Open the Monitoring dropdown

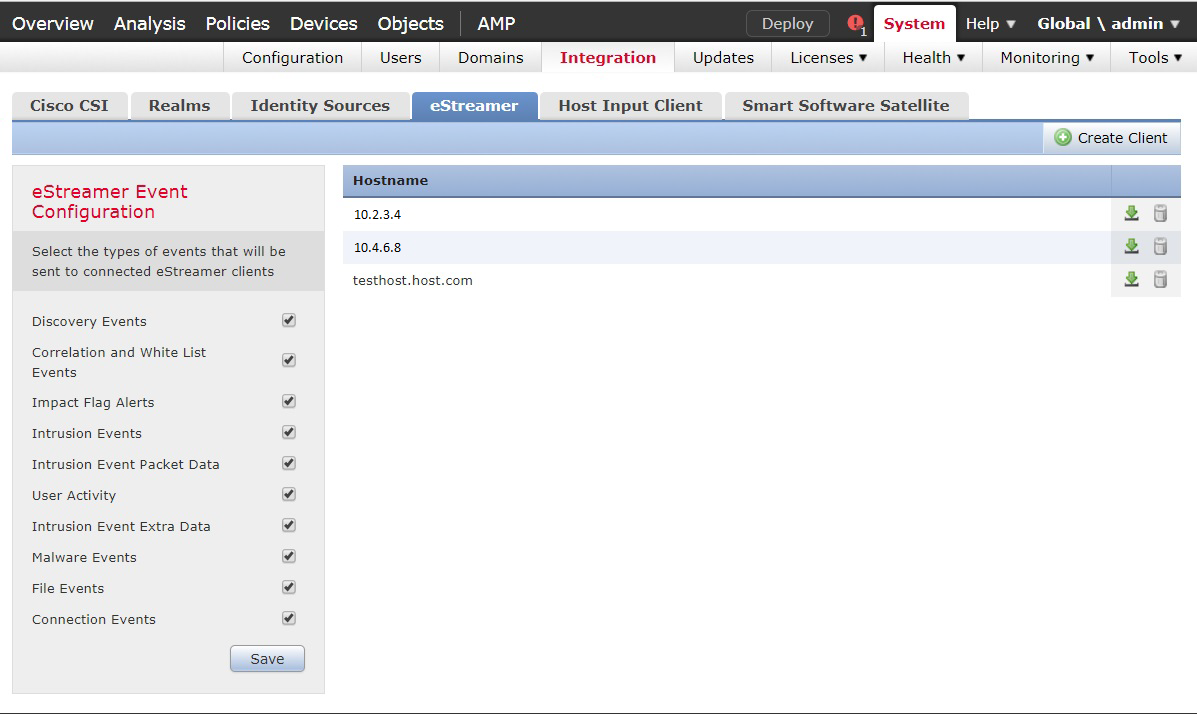(x=1047, y=57)
